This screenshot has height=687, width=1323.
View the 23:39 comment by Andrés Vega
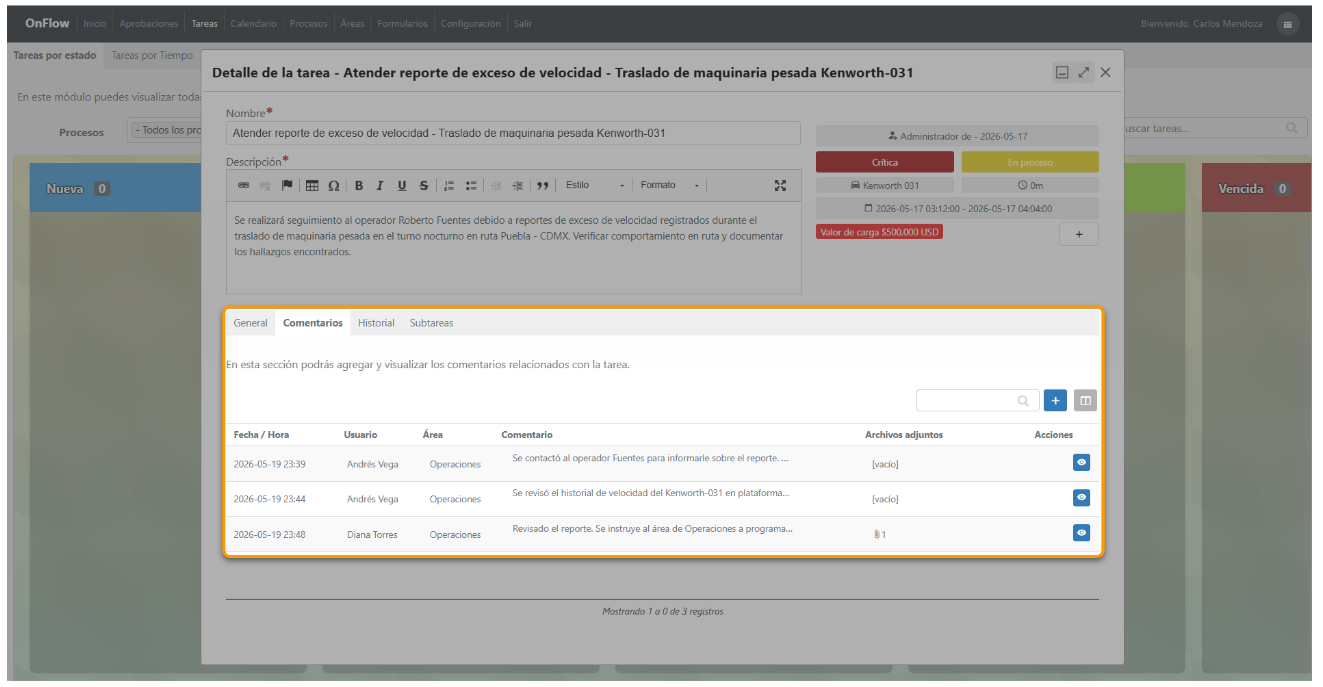[x=1081, y=462]
